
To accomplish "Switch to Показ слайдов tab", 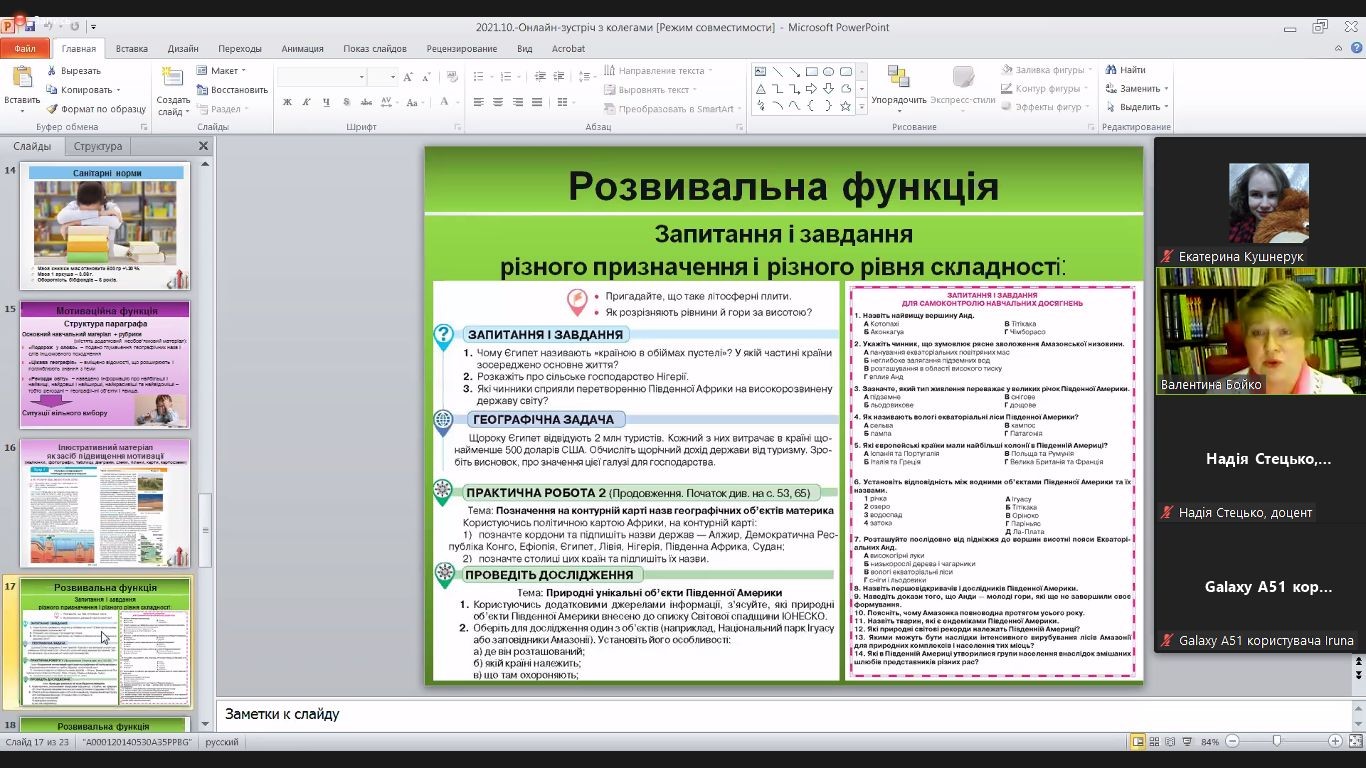I will [x=375, y=48].
